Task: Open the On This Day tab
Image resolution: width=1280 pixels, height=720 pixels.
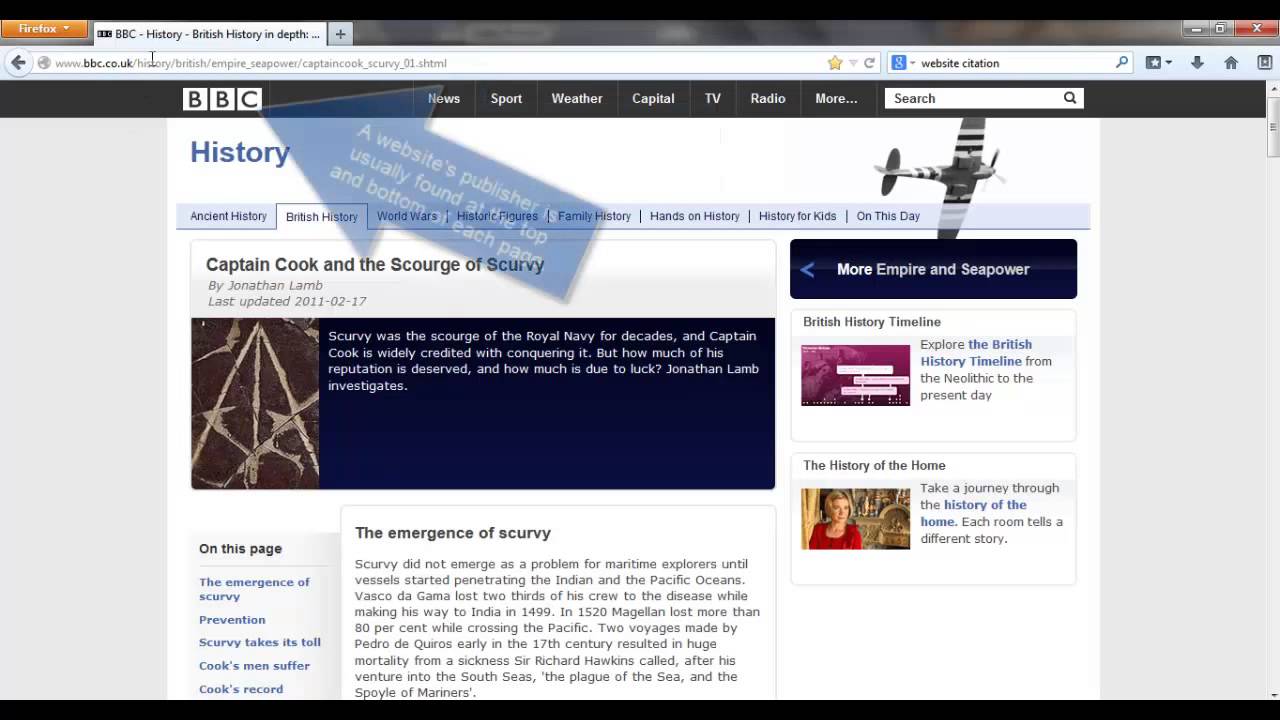Action: point(888,216)
